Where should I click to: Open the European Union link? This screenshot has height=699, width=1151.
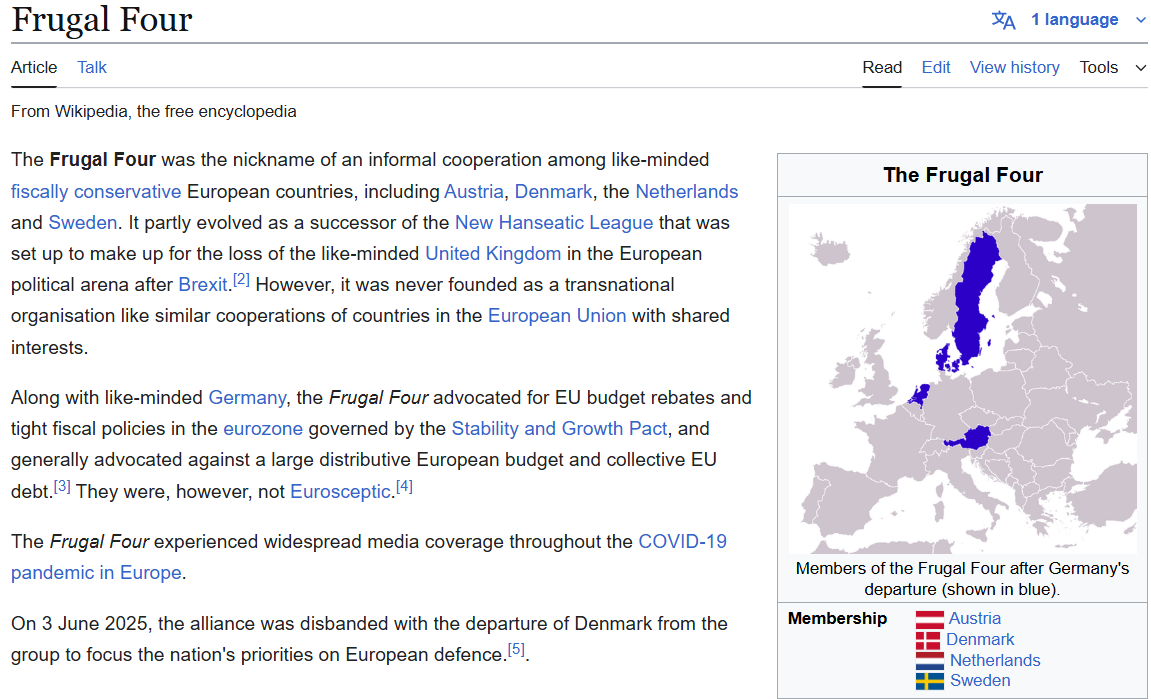coord(557,316)
